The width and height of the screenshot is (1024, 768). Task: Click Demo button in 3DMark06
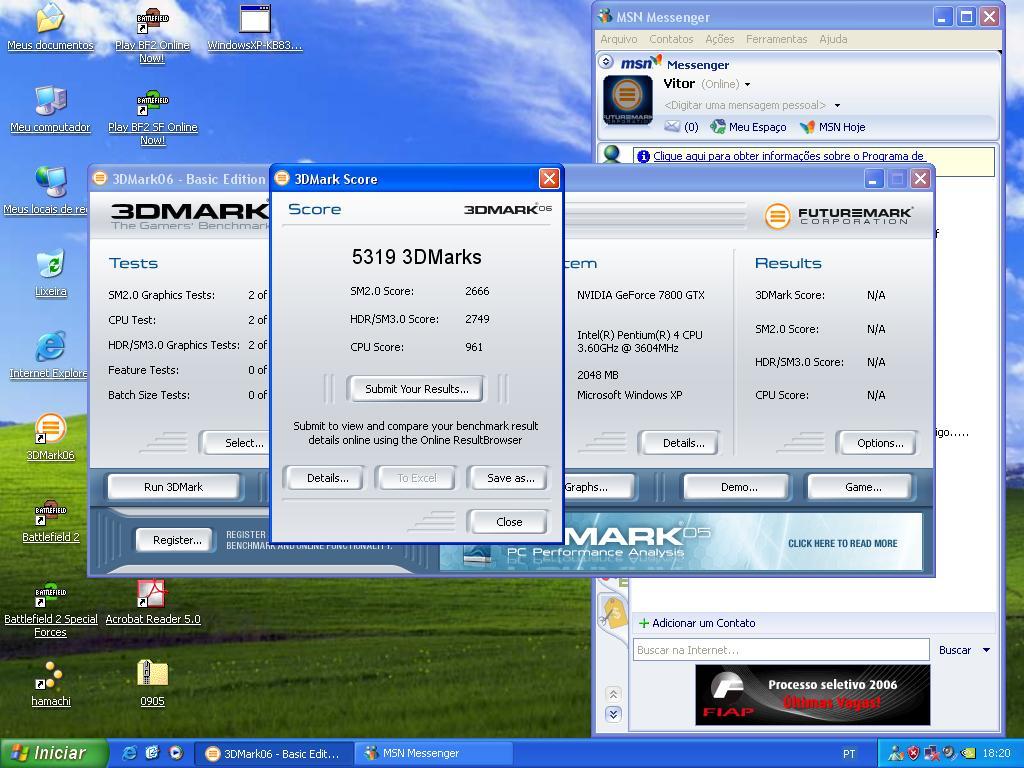(x=739, y=487)
